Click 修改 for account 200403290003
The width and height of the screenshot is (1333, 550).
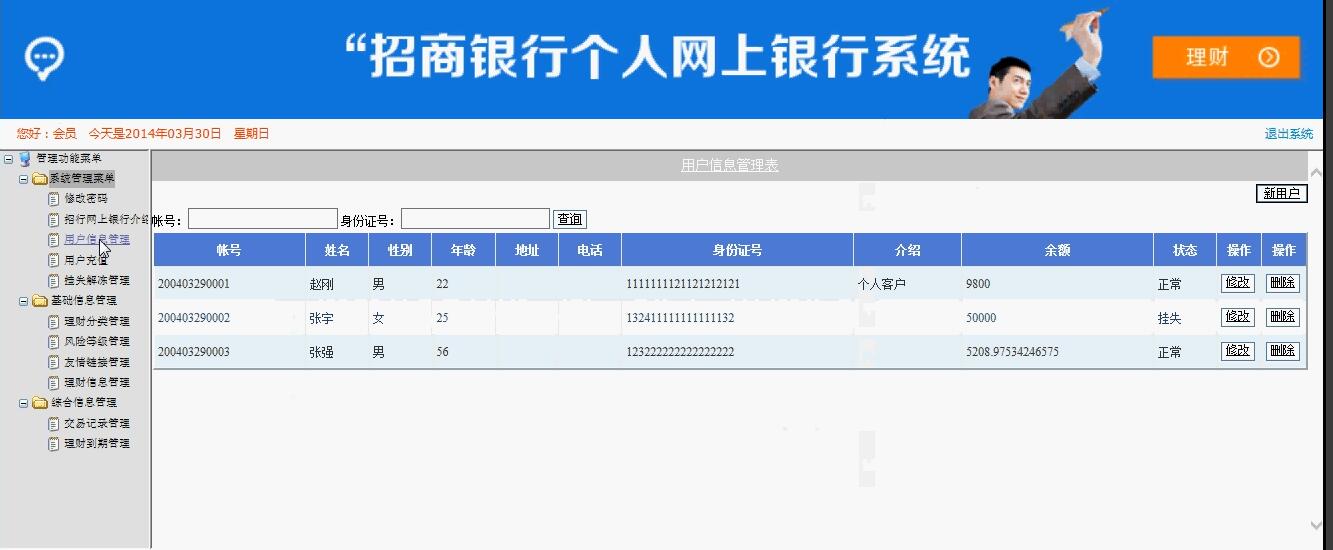coord(1238,351)
